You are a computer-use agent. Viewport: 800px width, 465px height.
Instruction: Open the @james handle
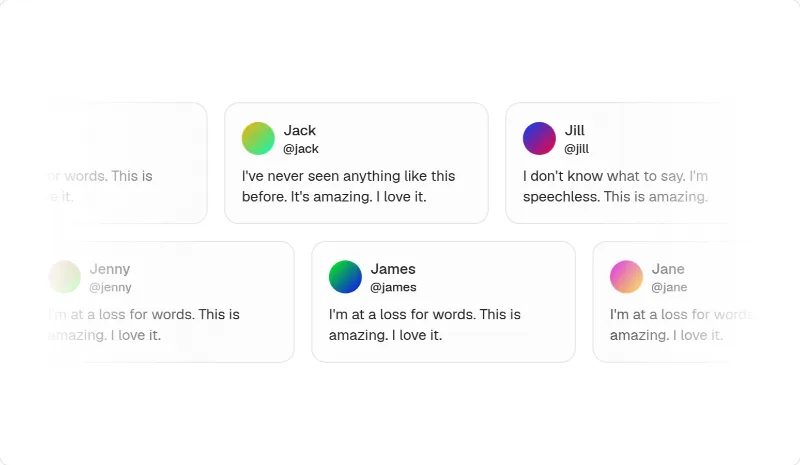[393, 287]
